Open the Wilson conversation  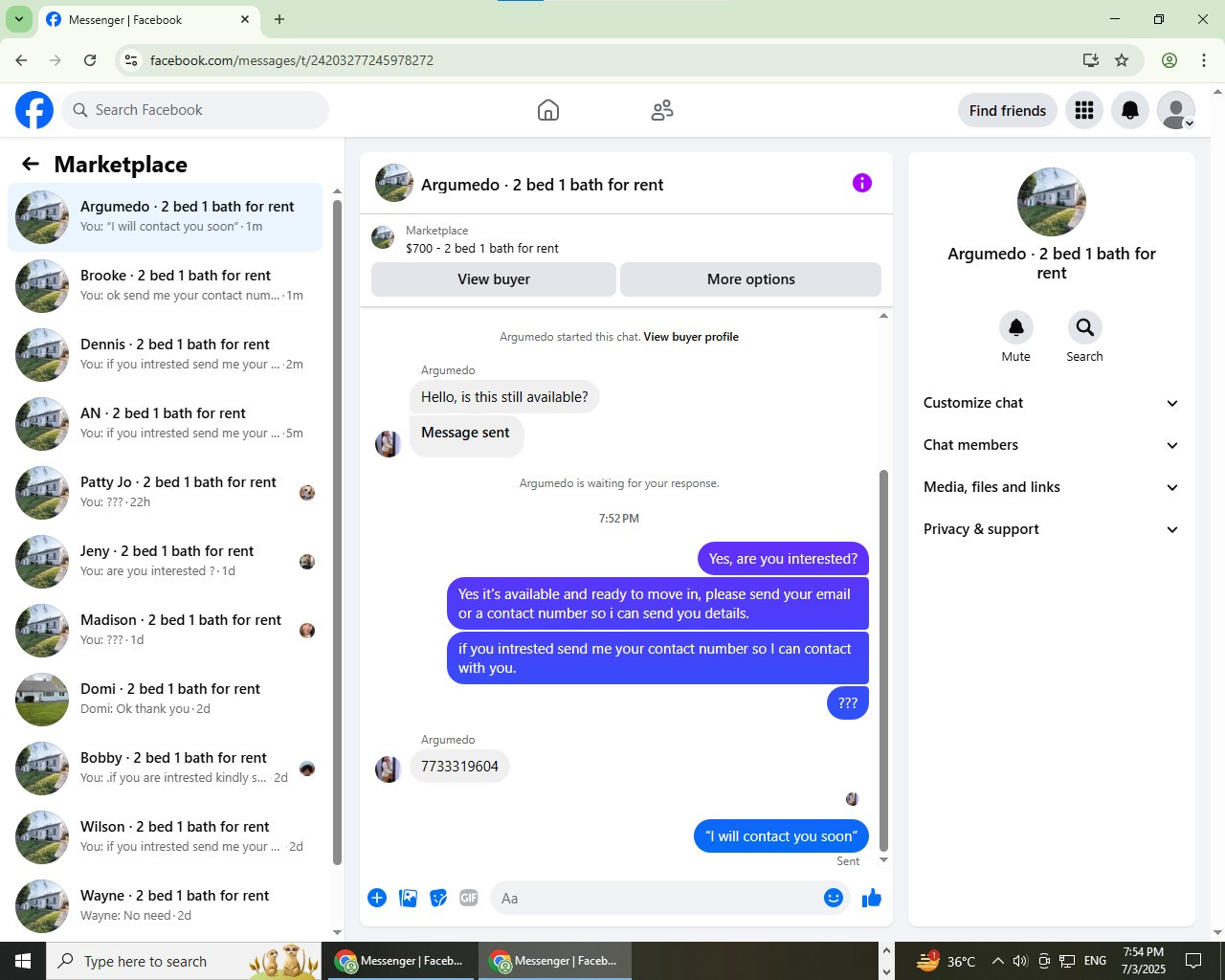click(x=165, y=837)
